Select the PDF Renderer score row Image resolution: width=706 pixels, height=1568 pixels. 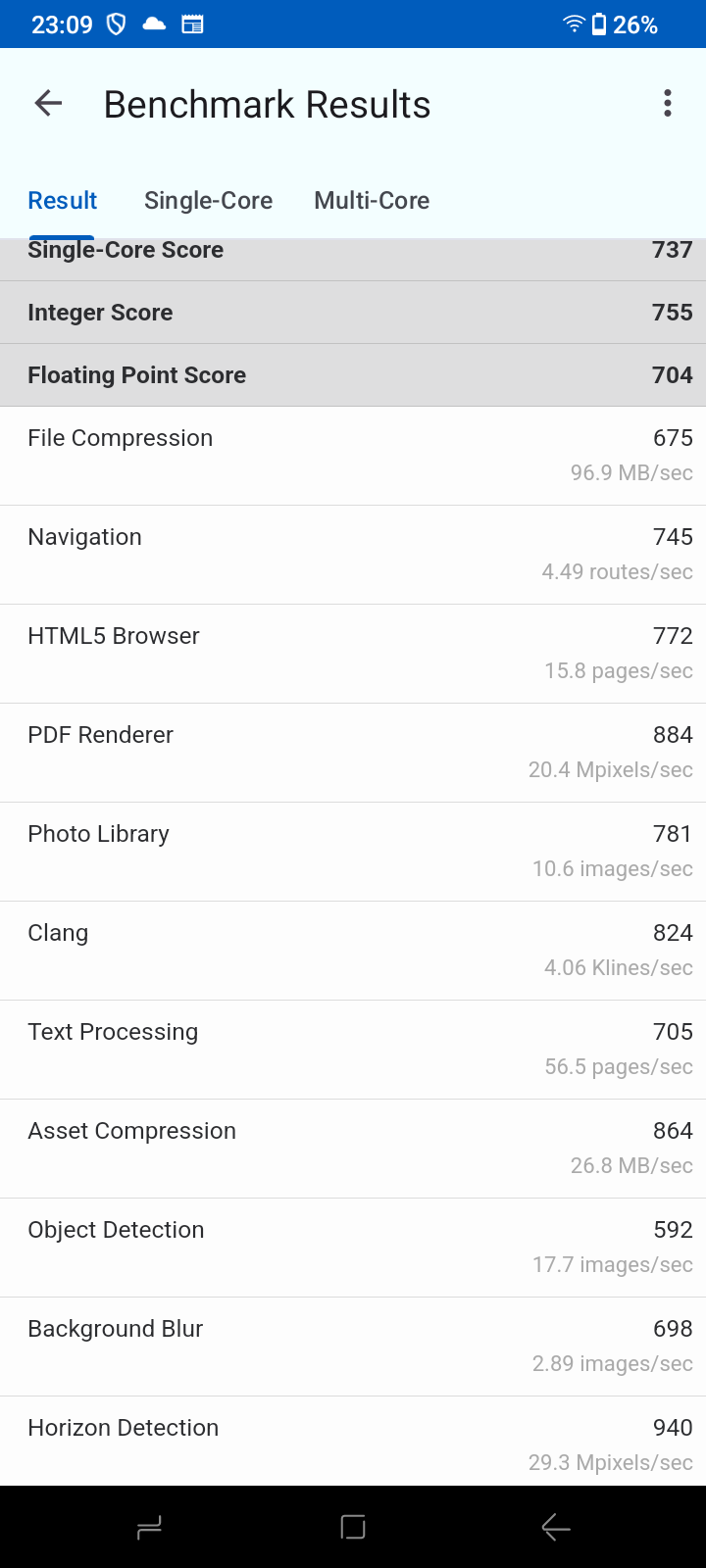353,753
